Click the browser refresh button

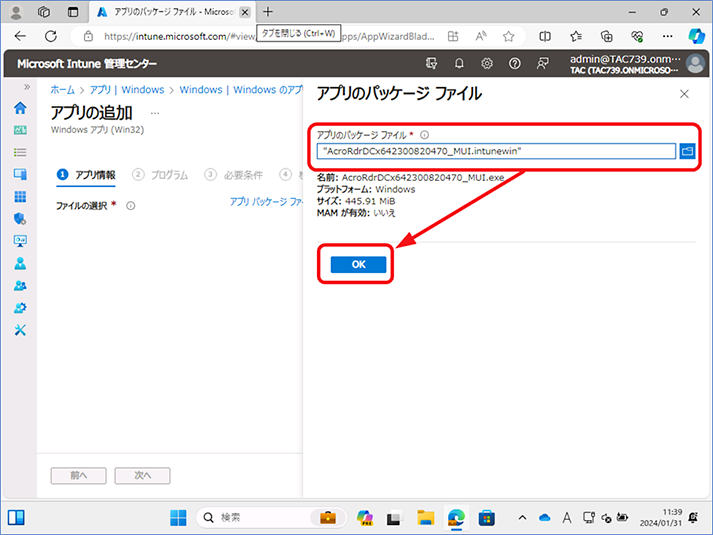tap(51, 36)
